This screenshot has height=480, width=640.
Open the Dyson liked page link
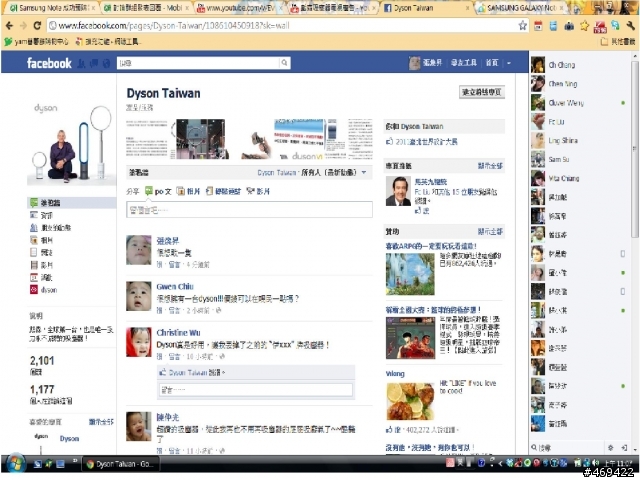(x=69, y=439)
